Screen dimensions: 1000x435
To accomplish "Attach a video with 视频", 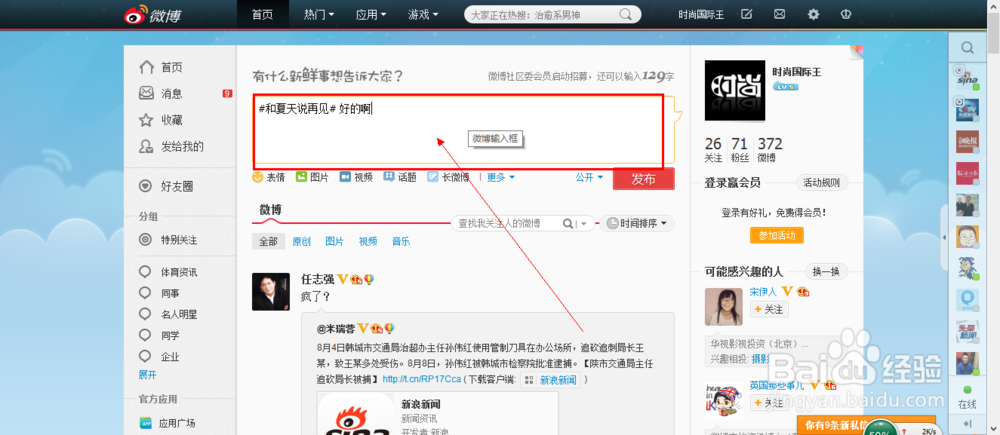I will tap(356, 177).
